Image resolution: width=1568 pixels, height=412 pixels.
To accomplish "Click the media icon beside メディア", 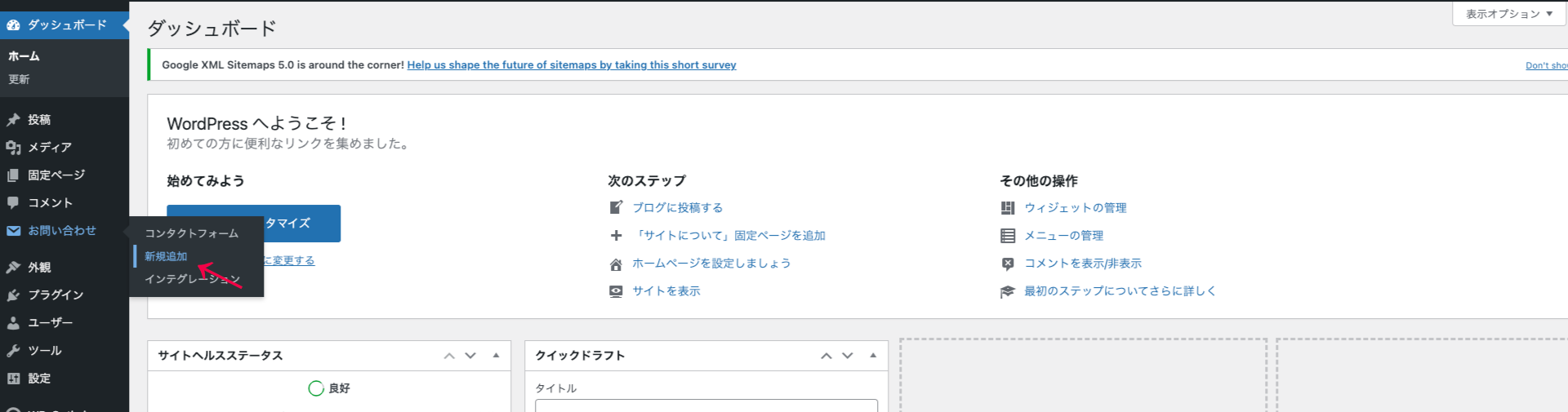I will click(13, 148).
